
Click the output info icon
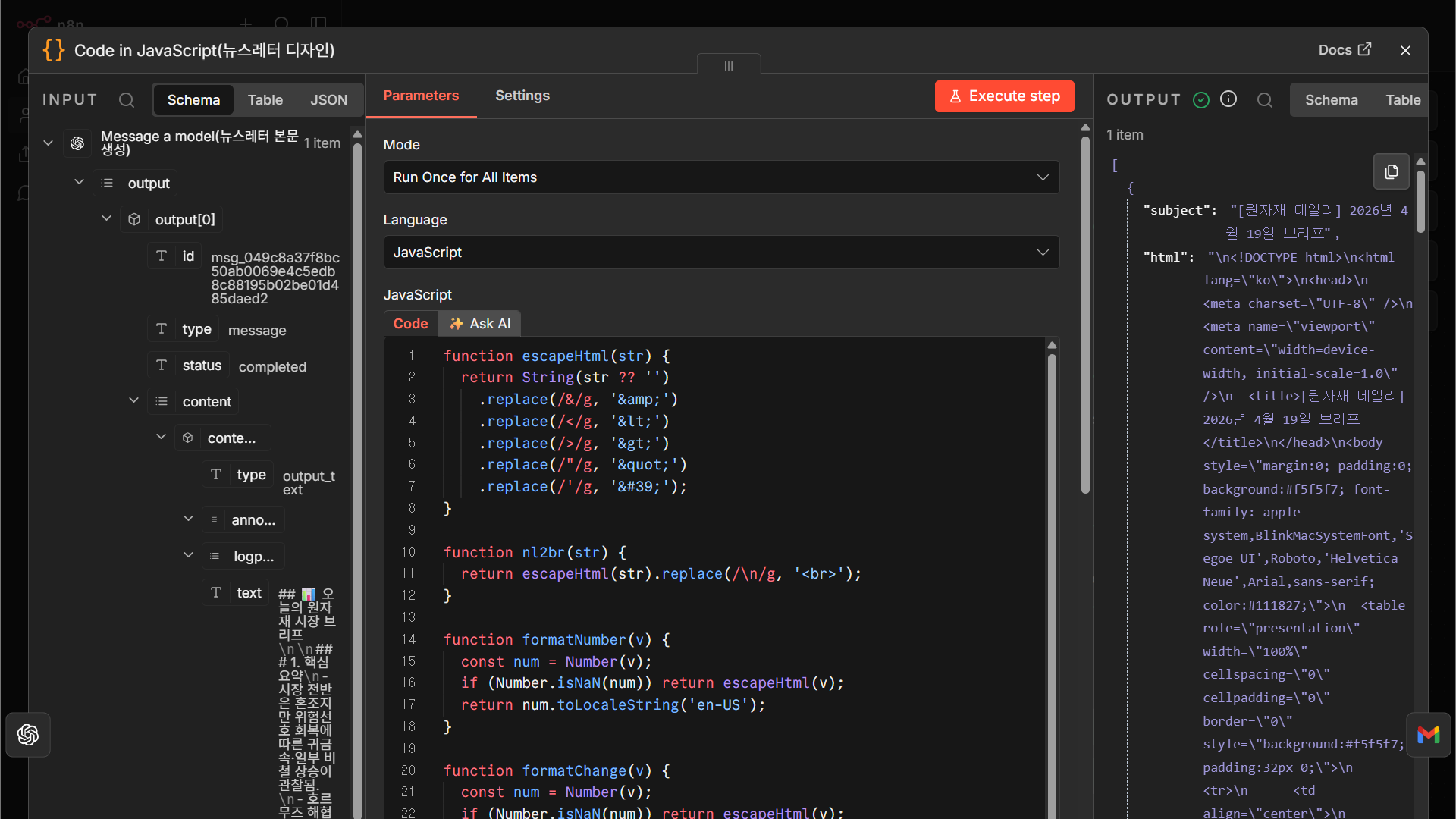click(x=1228, y=99)
